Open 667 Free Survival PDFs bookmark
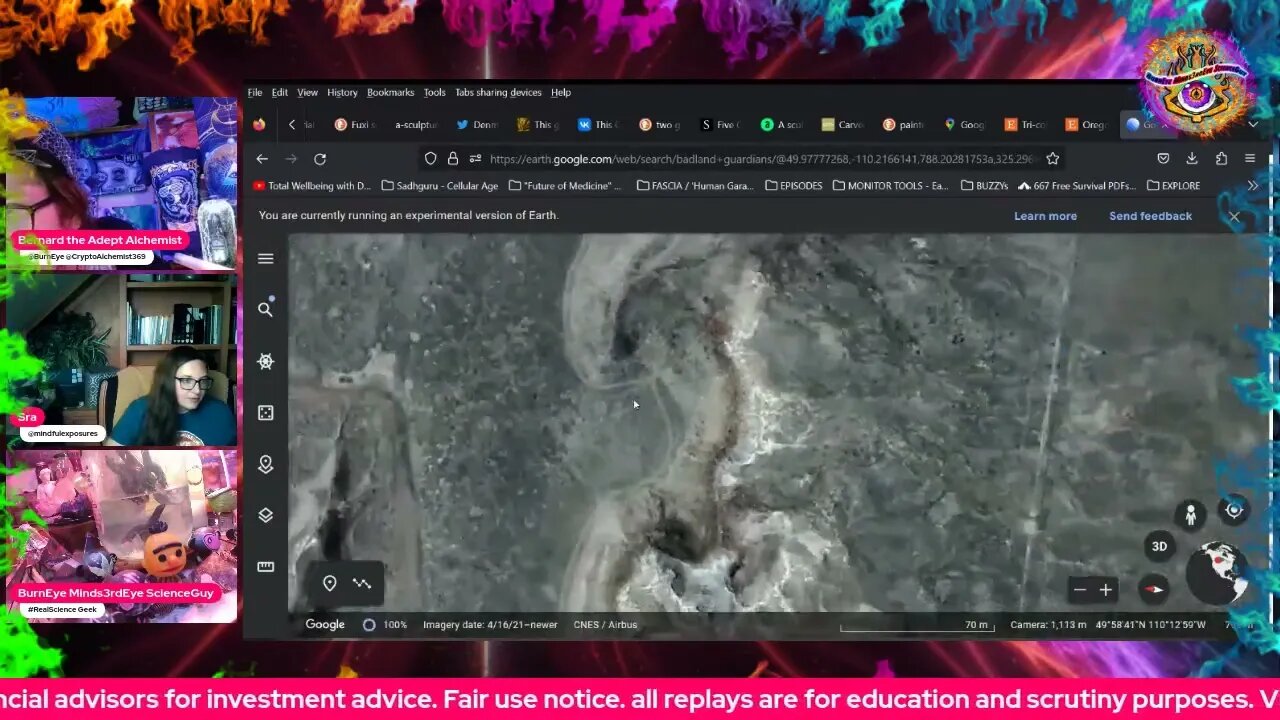1280x720 pixels. 1077,186
